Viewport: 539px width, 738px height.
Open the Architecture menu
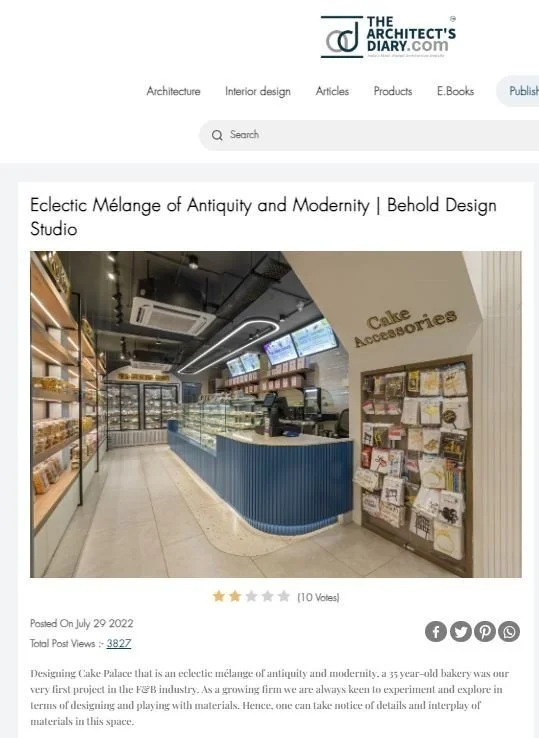click(x=173, y=91)
